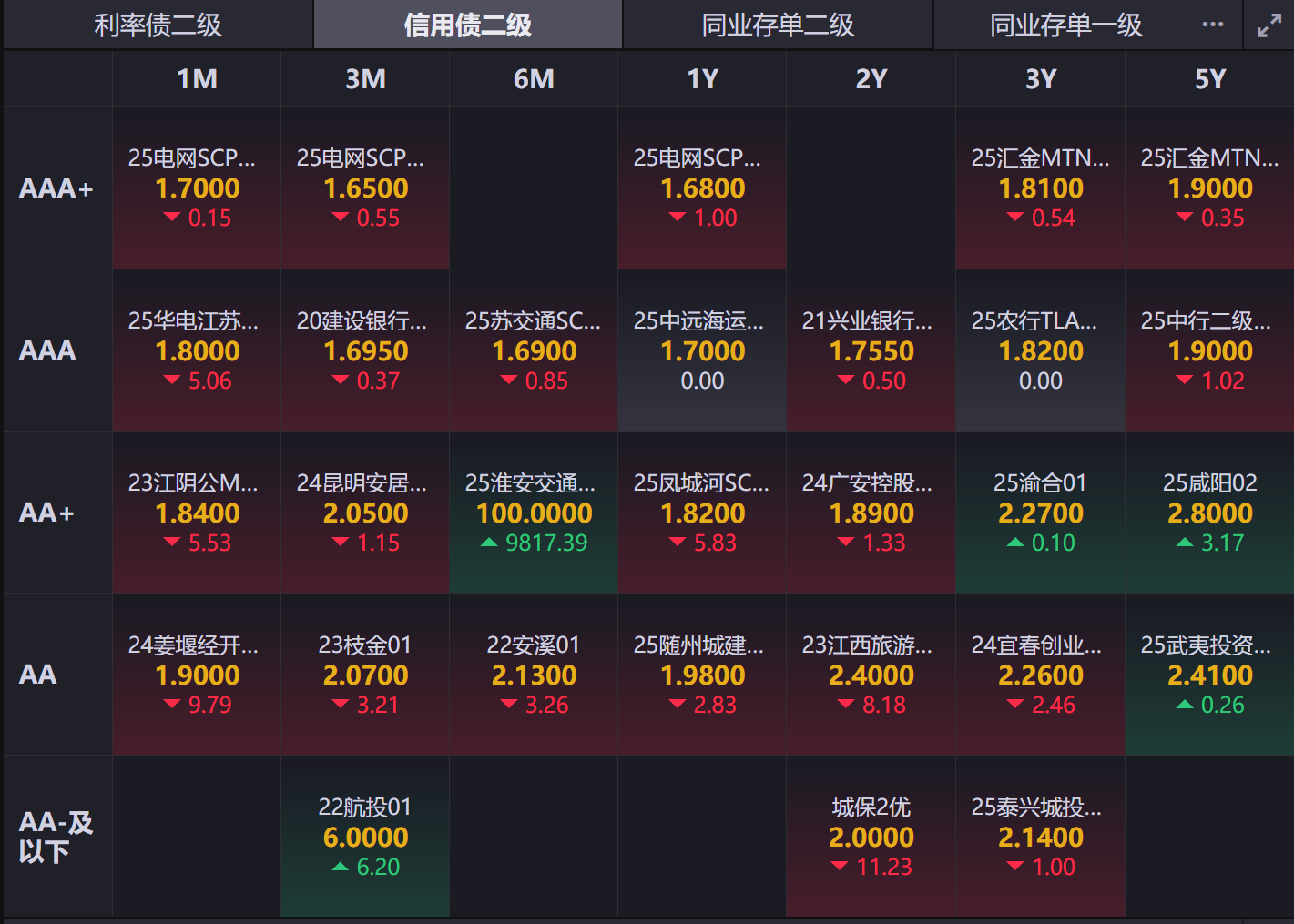Open the 24宜春创业 bond cell
This screenshot has height=924, width=1294.
tap(1041, 675)
